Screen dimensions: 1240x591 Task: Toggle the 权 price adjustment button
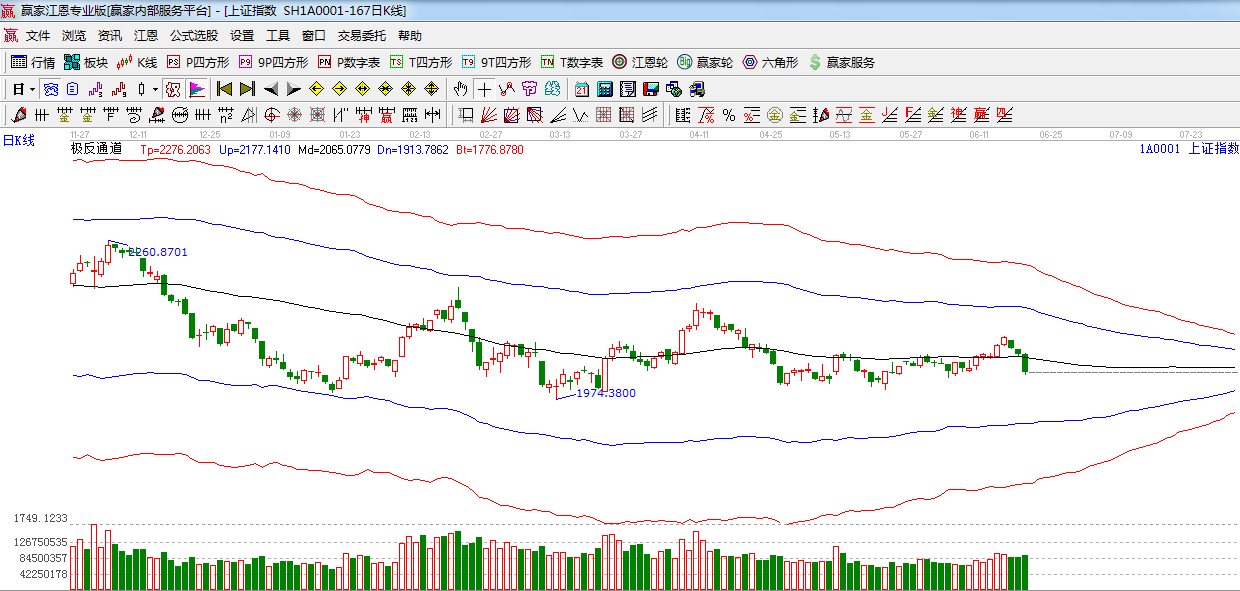(173, 89)
